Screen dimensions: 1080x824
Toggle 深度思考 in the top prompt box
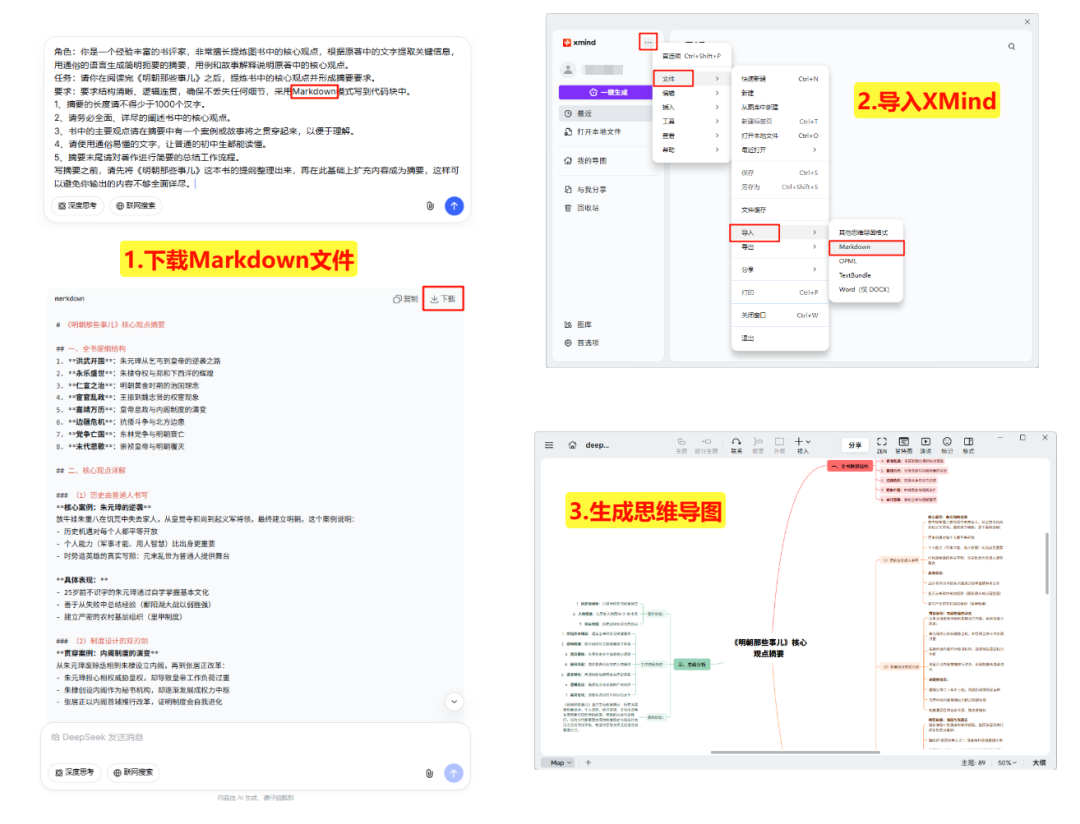coord(77,206)
